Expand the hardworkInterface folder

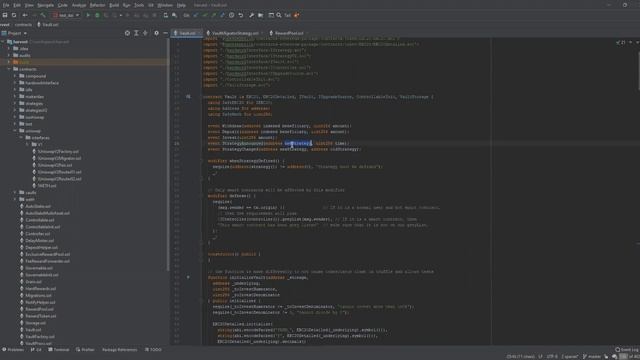[x=15, y=83]
